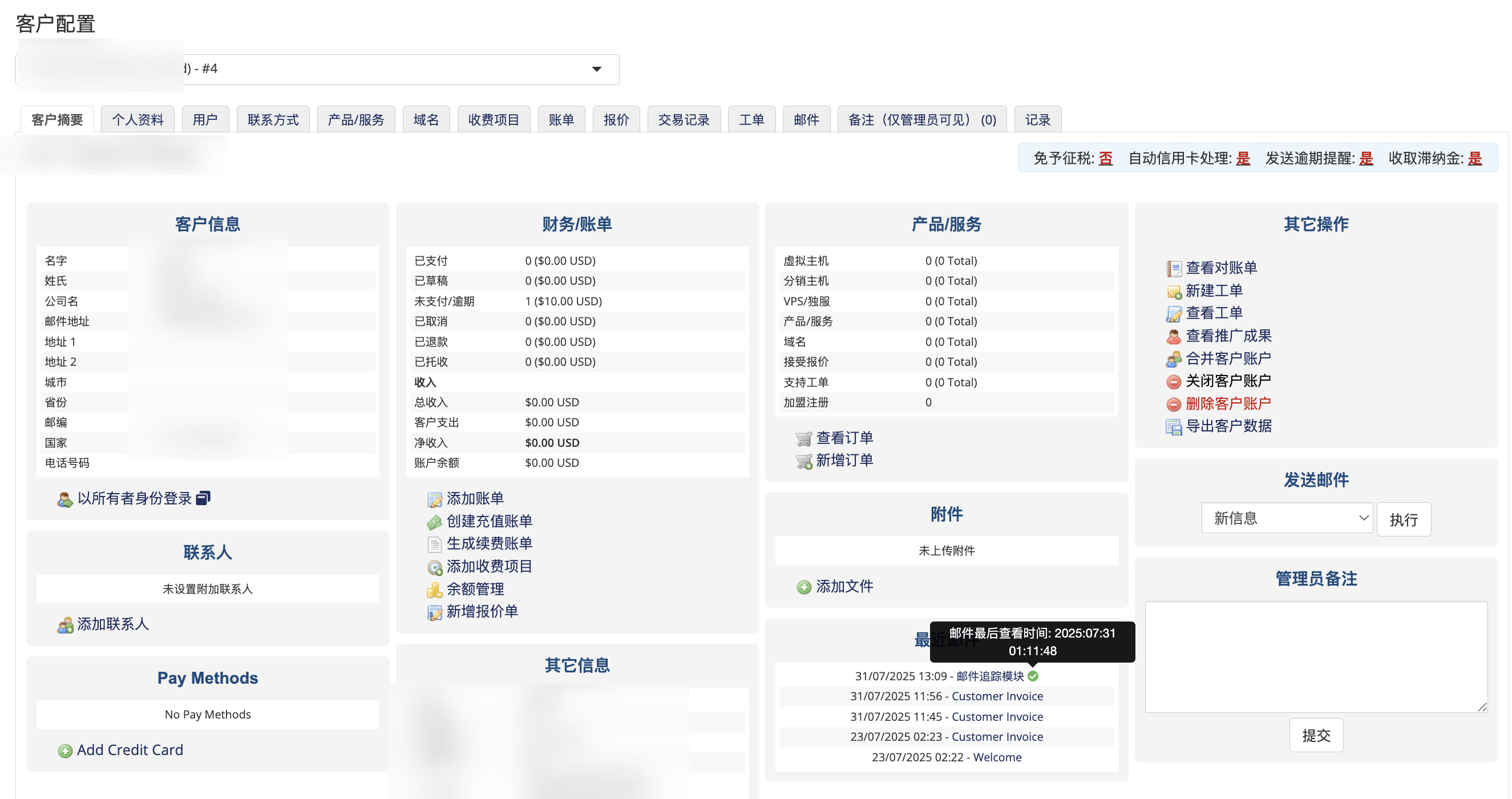Disable 自动信用卡处理 auto credit card processing
The height and width of the screenshot is (799, 1512).
coord(1243,158)
